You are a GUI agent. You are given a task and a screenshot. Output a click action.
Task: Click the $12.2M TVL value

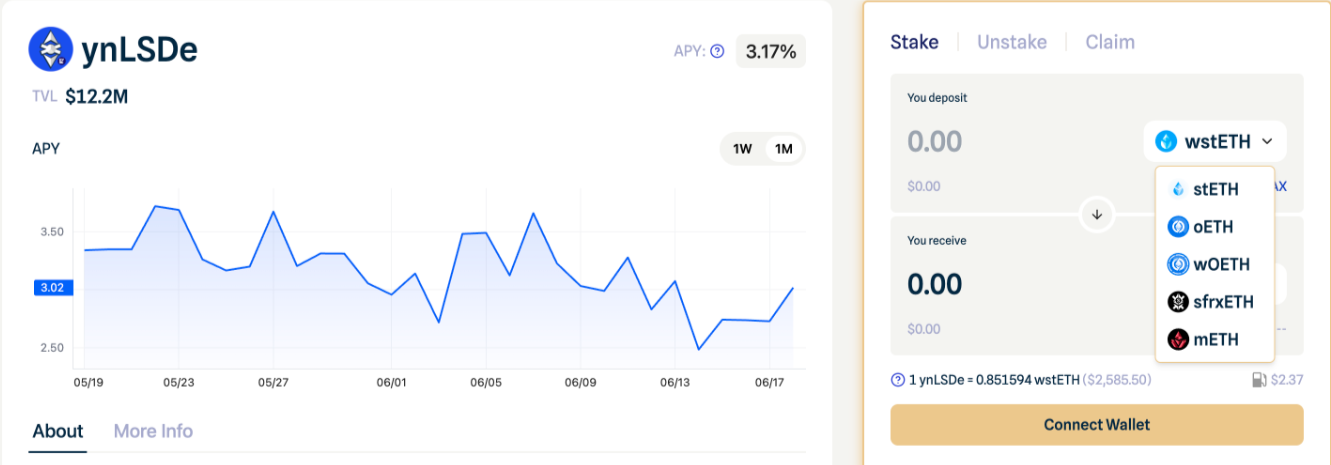tap(96, 97)
